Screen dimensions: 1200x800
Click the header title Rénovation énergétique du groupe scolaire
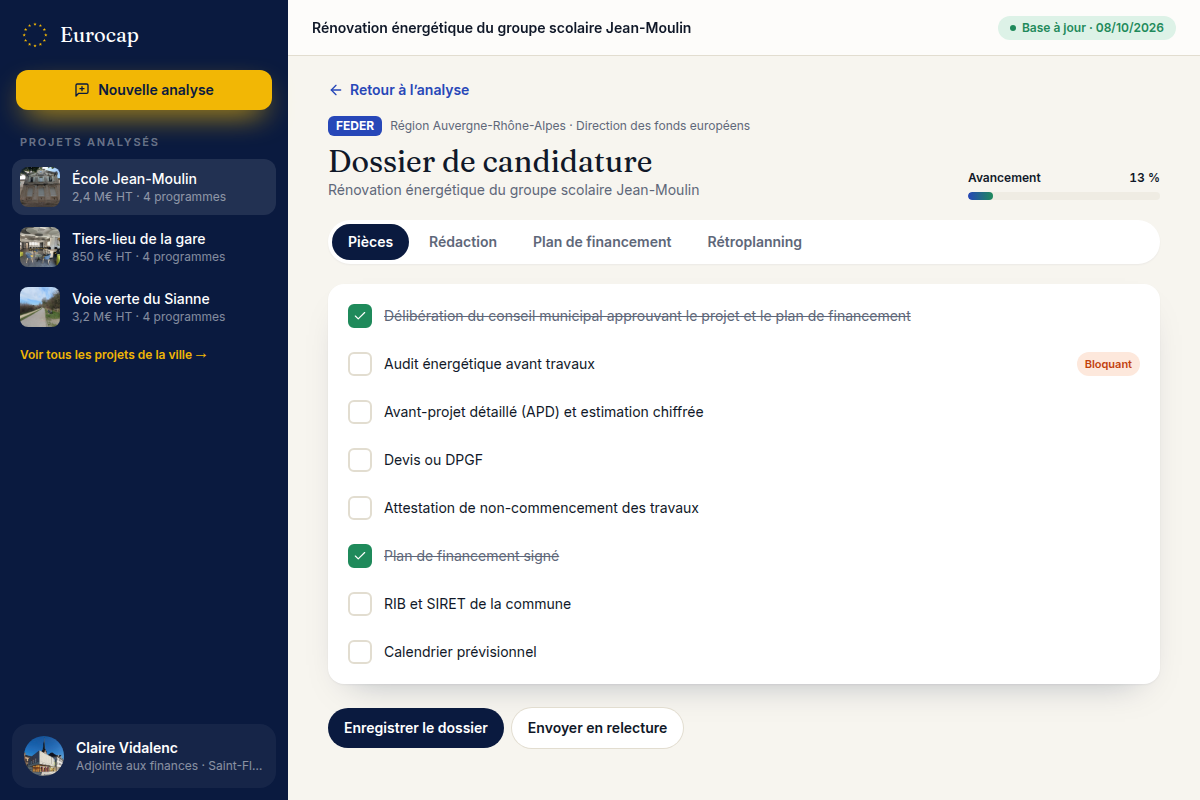[501, 28]
